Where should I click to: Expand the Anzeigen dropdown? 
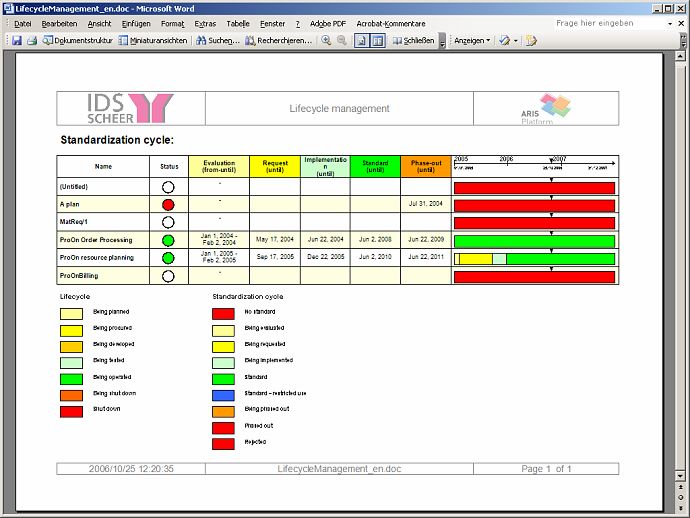pyautogui.click(x=471, y=41)
